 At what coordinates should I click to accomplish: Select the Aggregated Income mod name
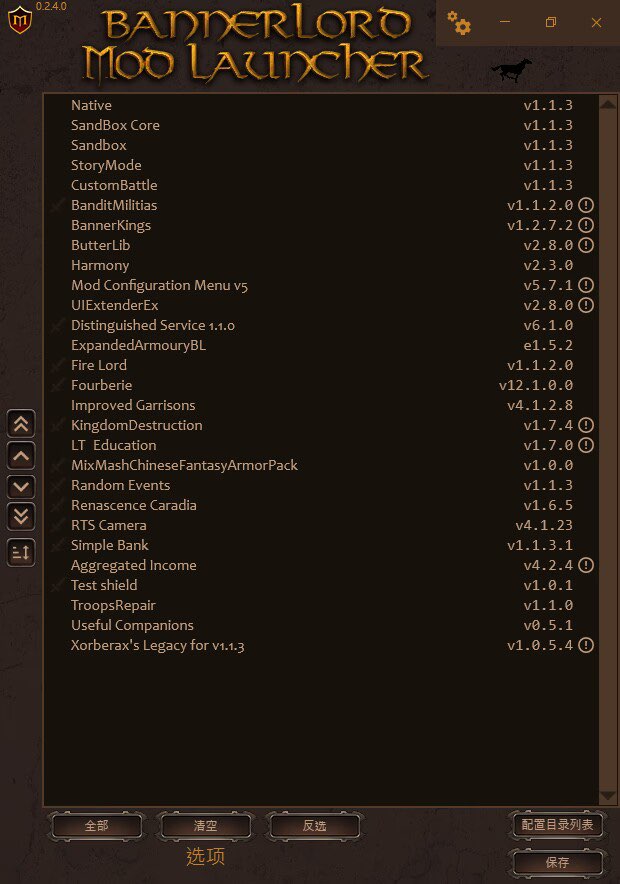click(x=134, y=565)
